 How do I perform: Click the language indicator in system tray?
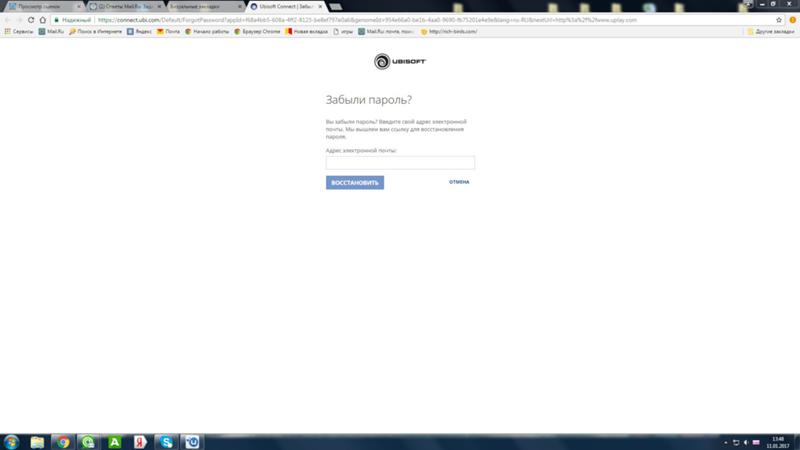tap(756, 442)
